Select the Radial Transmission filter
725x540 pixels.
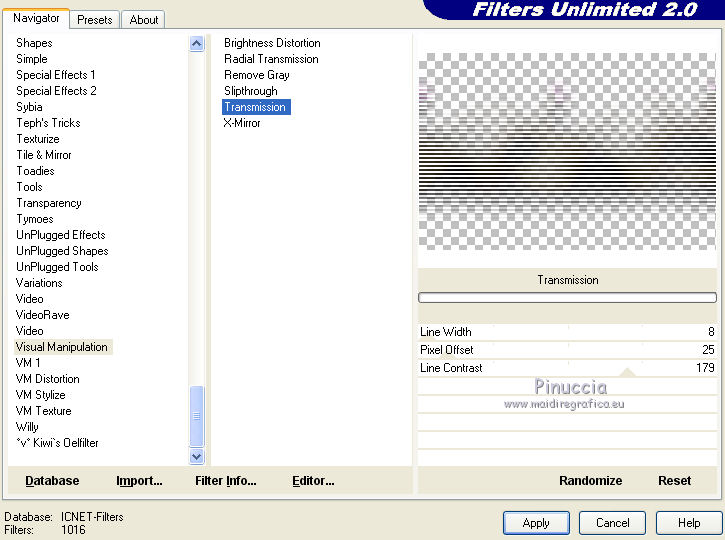[x=271, y=59]
